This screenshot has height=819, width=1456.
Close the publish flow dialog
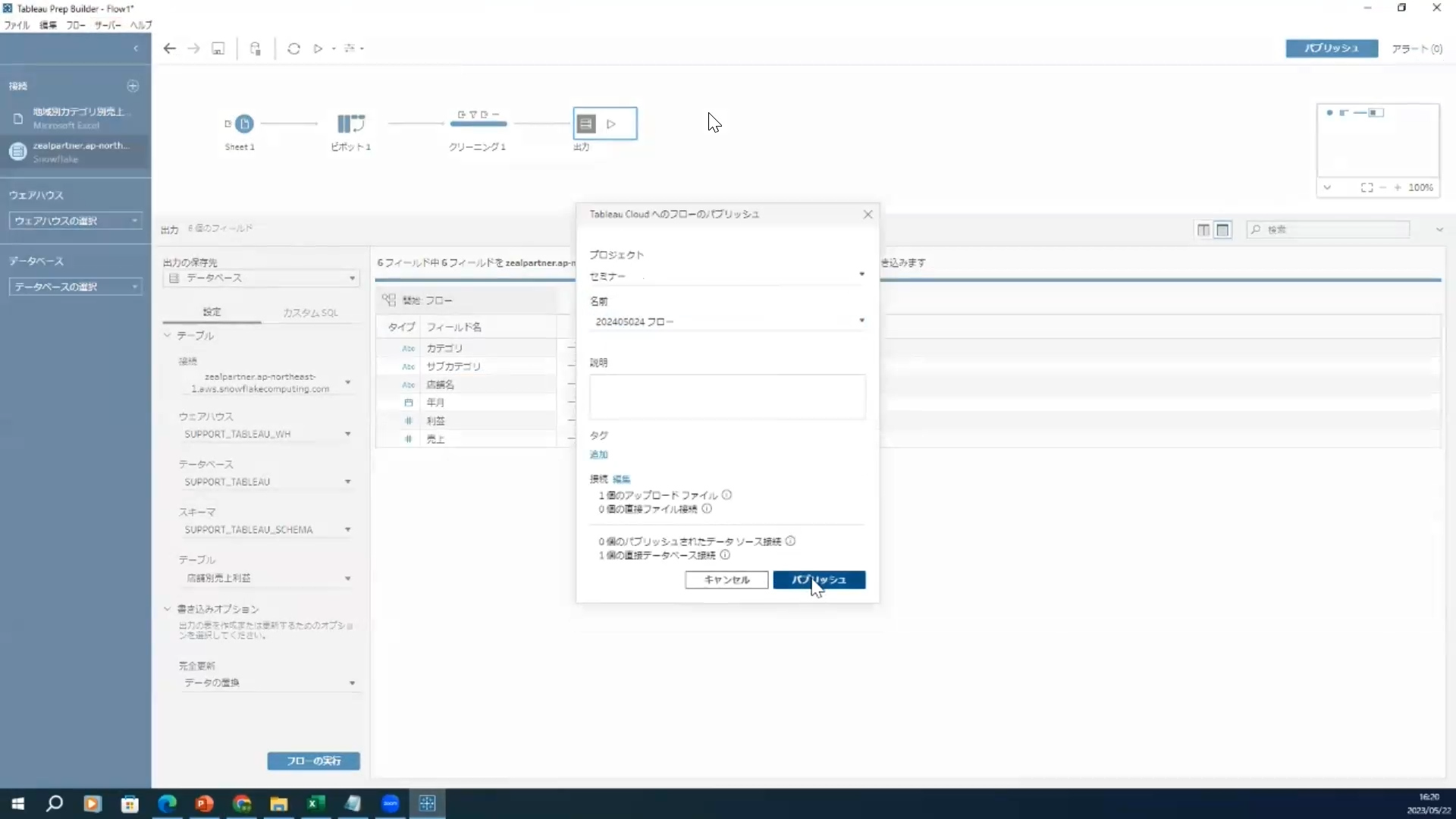pyautogui.click(x=868, y=215)
